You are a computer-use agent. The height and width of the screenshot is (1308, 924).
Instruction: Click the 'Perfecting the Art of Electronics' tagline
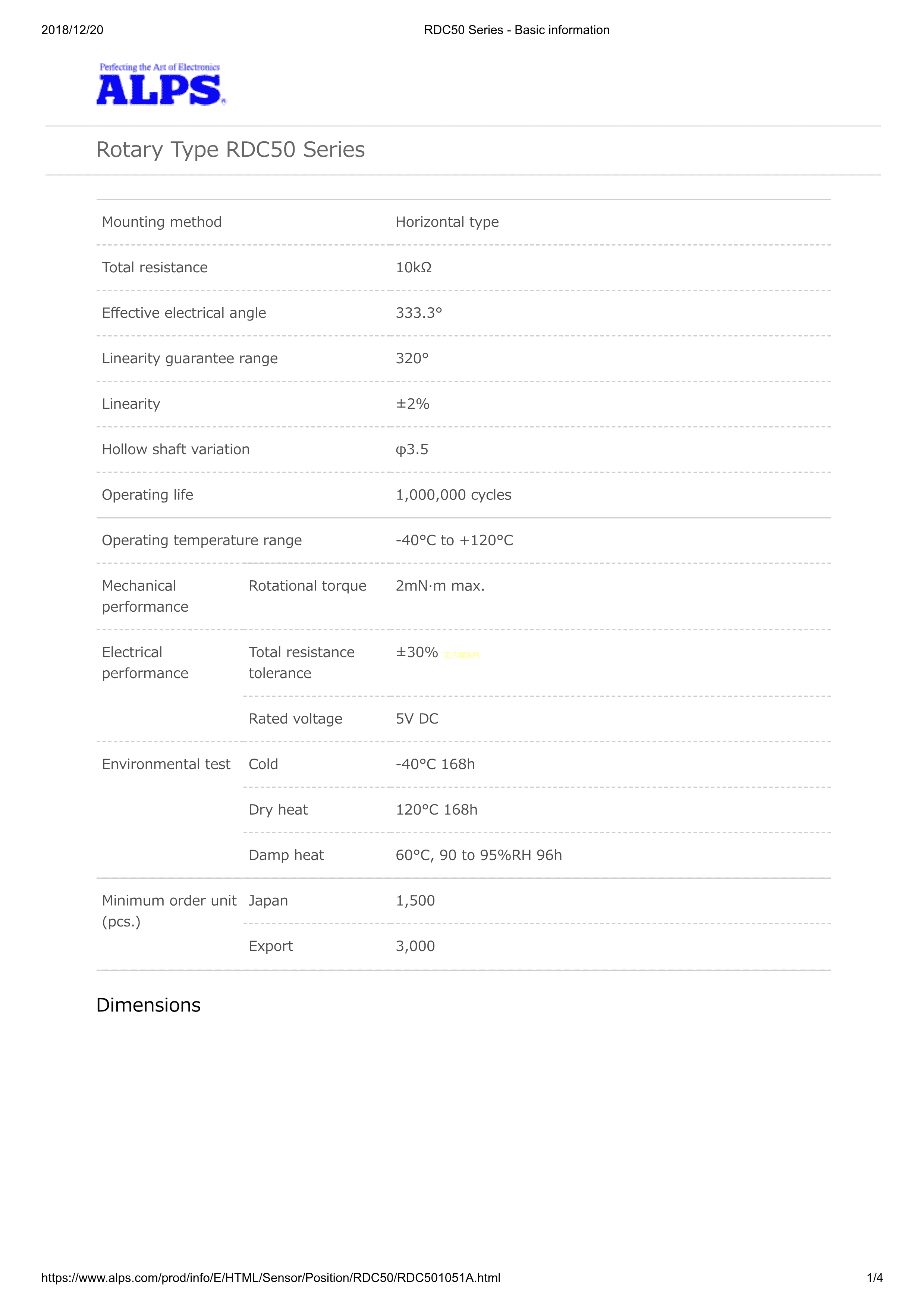(x=160, y=67)
